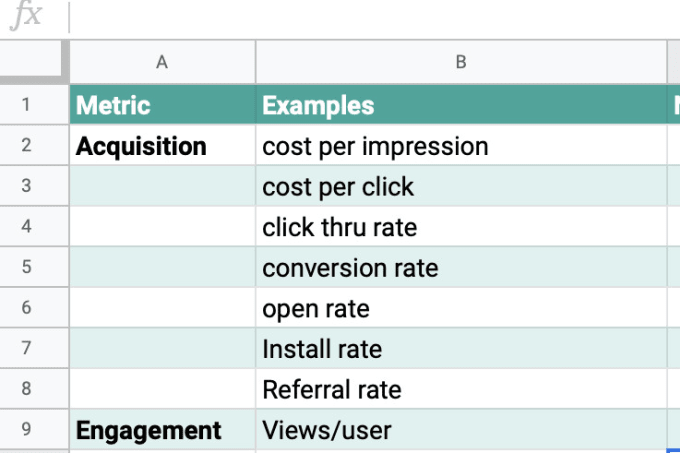Image resolution: width=680 pixels, height=453 pixels.
Task: Select column B header
Action: pos(461,62)
